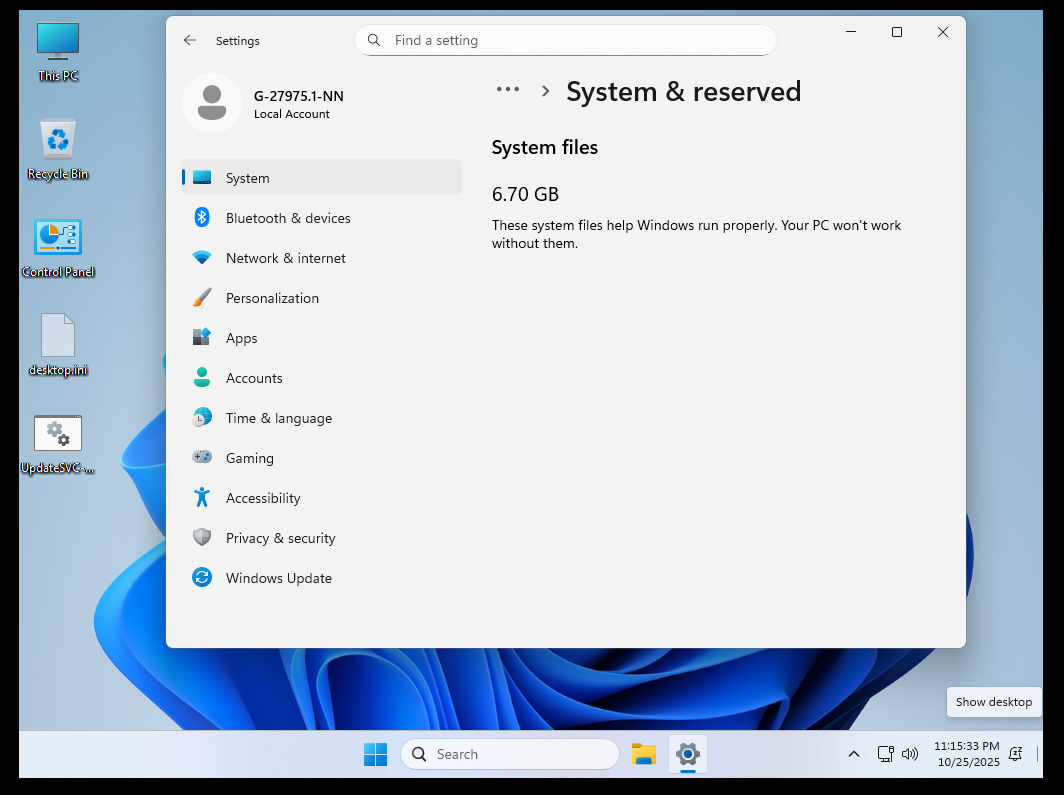Open Apps settings
The image size is (1064, 795).
[322, 338]
